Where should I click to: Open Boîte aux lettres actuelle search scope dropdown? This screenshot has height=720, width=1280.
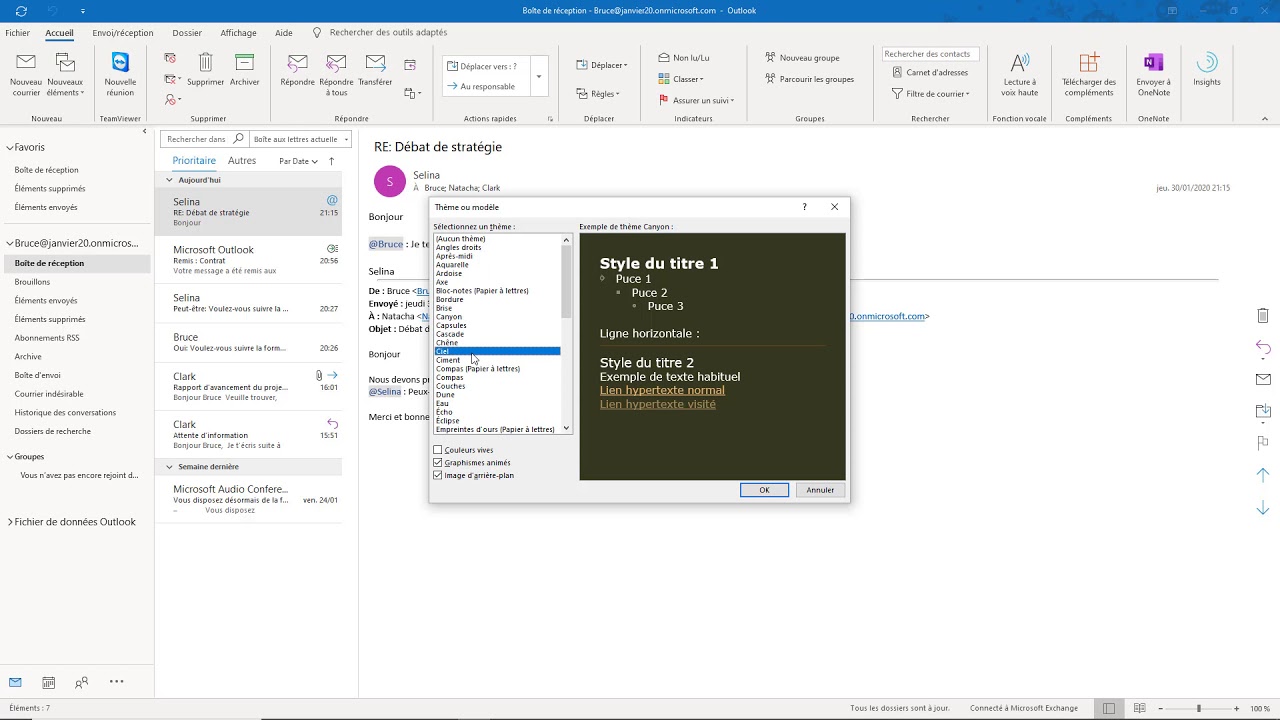(x=300, y=139)
